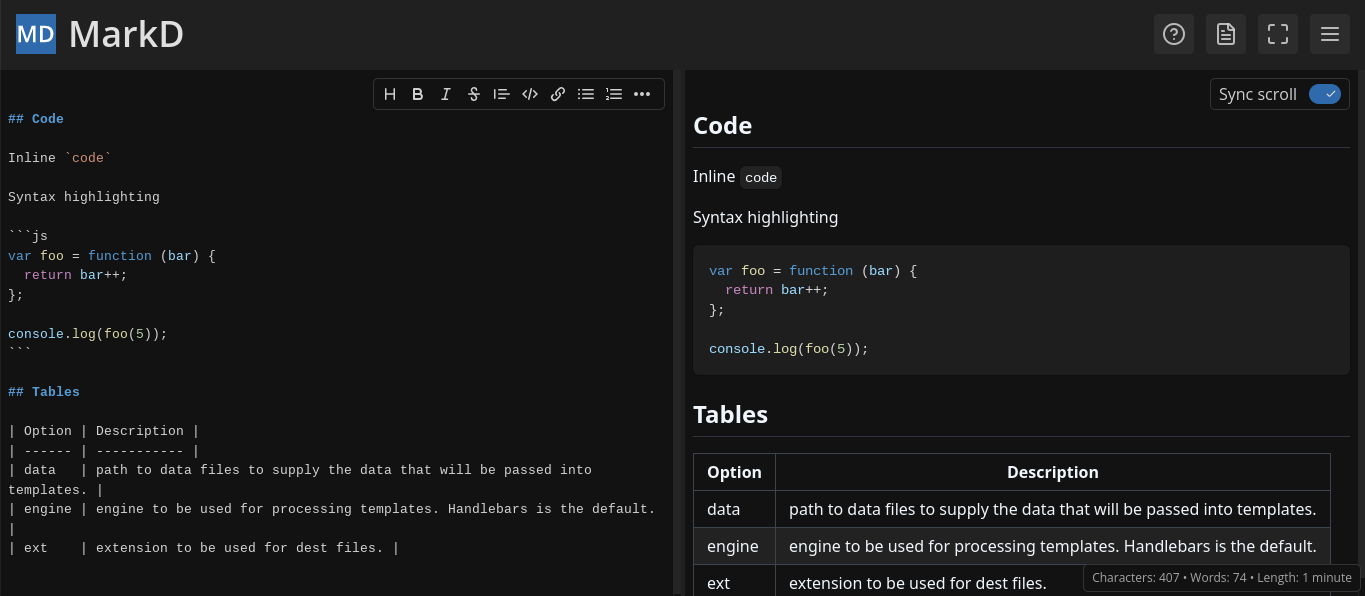Apply italic formatting
The width and height of the screenshot is (1365, 596).
pos(446,94)
